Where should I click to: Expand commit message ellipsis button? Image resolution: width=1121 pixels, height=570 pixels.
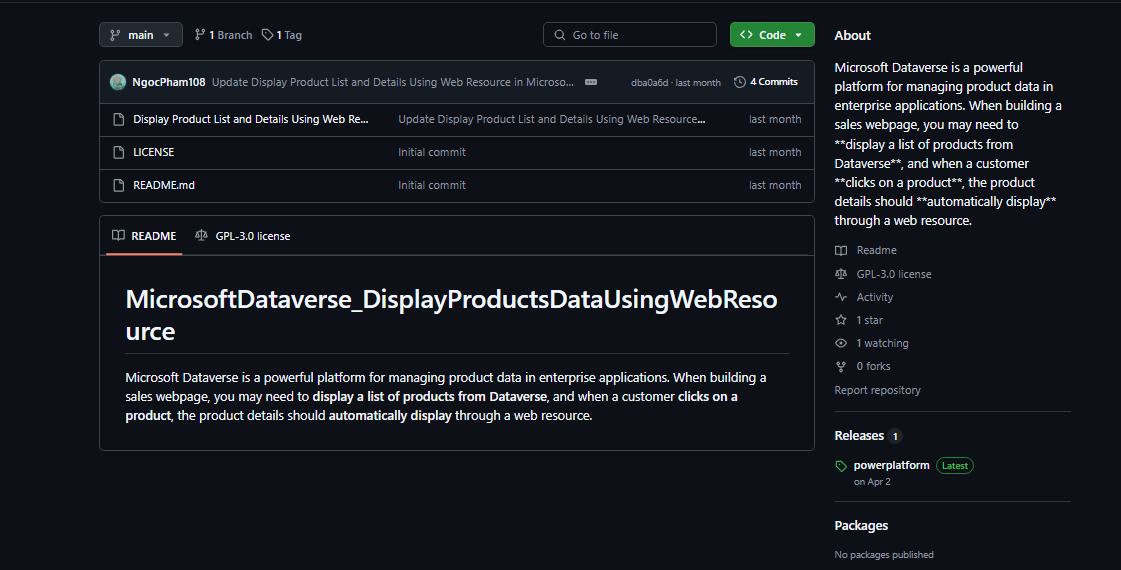[591, 82]
